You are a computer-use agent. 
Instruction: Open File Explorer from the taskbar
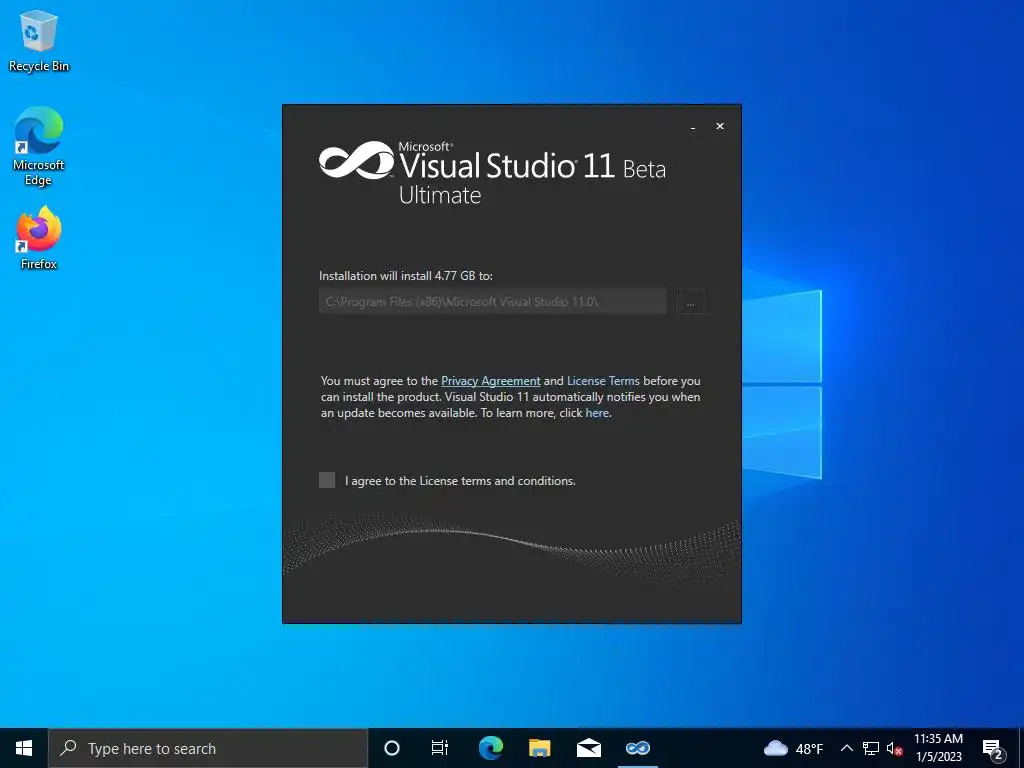pyautogui.click(x=539, y=748)
